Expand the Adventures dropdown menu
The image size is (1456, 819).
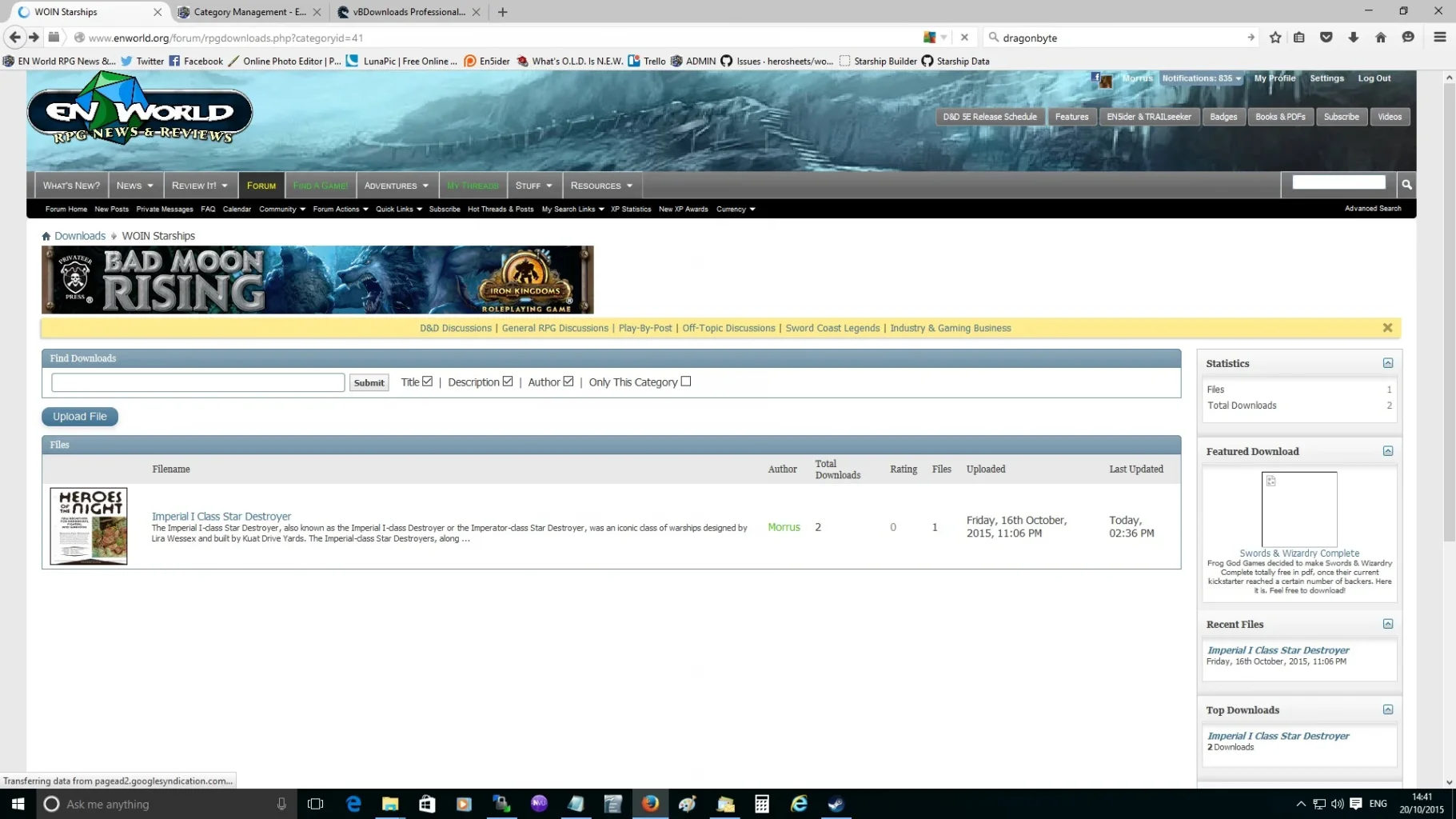pyautogui.click(x=397, y=186)
